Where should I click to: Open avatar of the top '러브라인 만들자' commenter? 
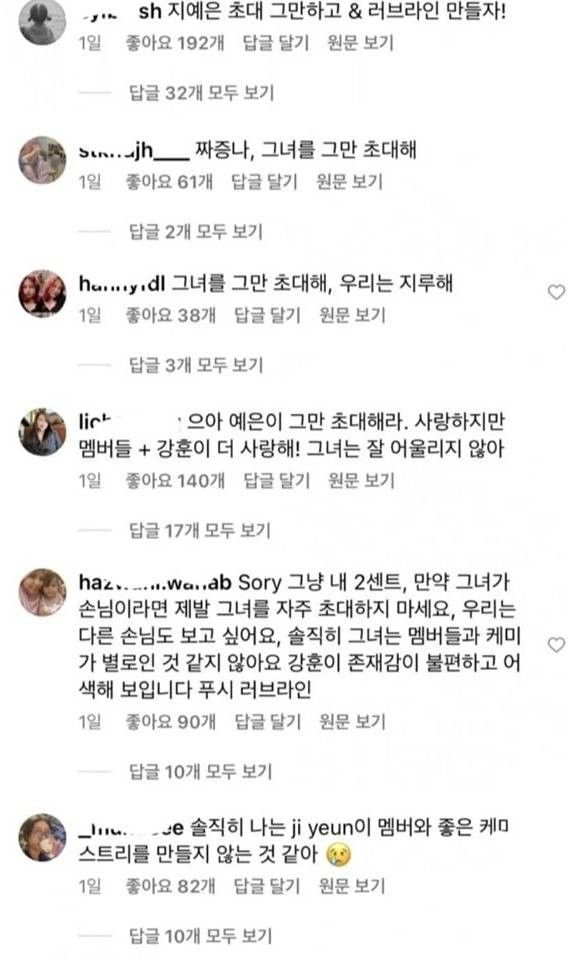click(42, 21)
